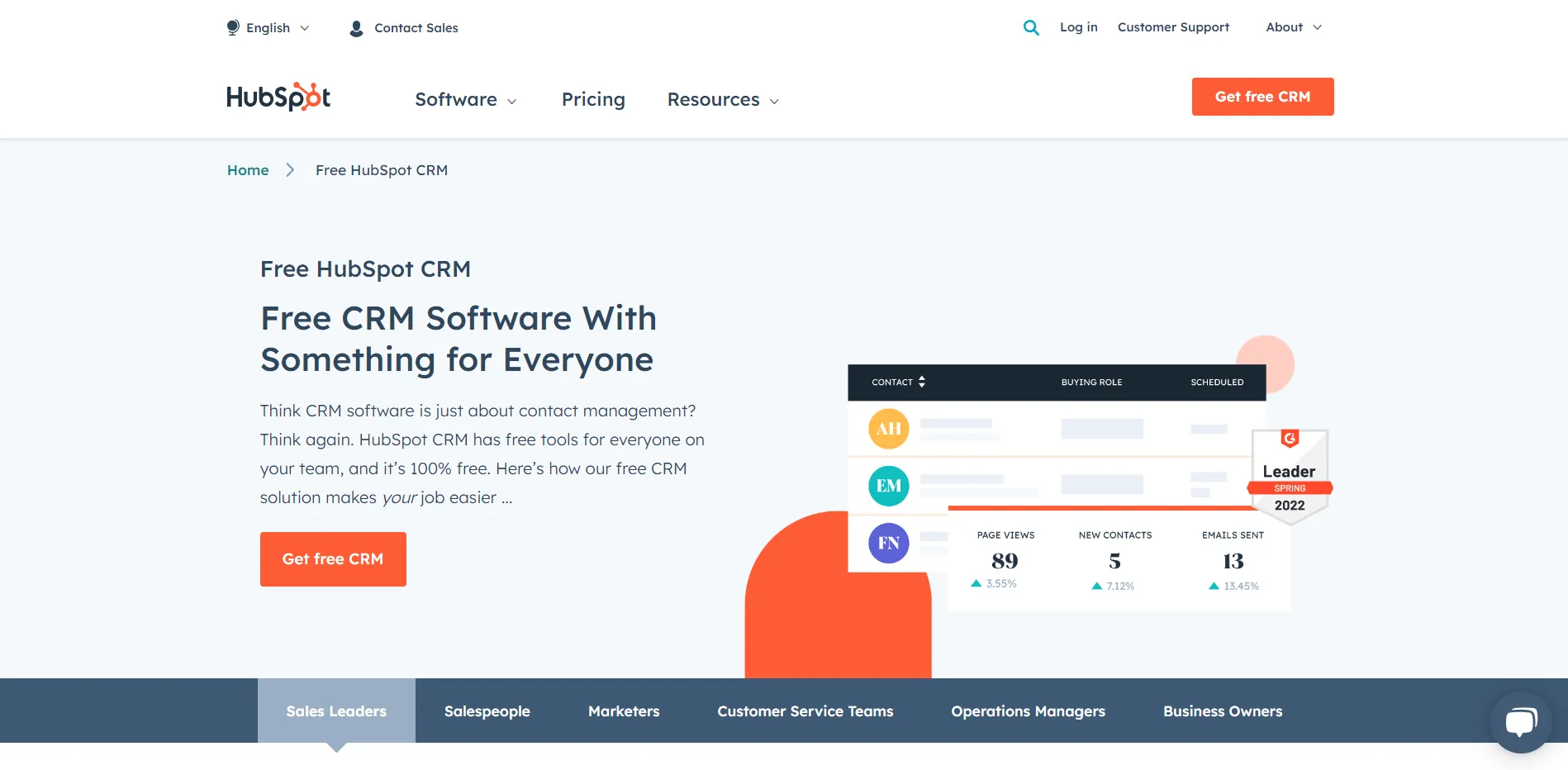The width and height of the screenshot is (1568, 770).
Task: Go to the Pricing page
Action: click(x=593, y=100)
